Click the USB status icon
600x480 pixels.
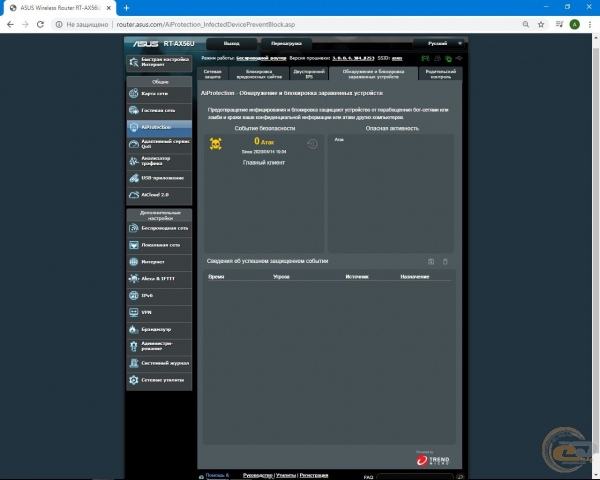click(x=459, y=58)
